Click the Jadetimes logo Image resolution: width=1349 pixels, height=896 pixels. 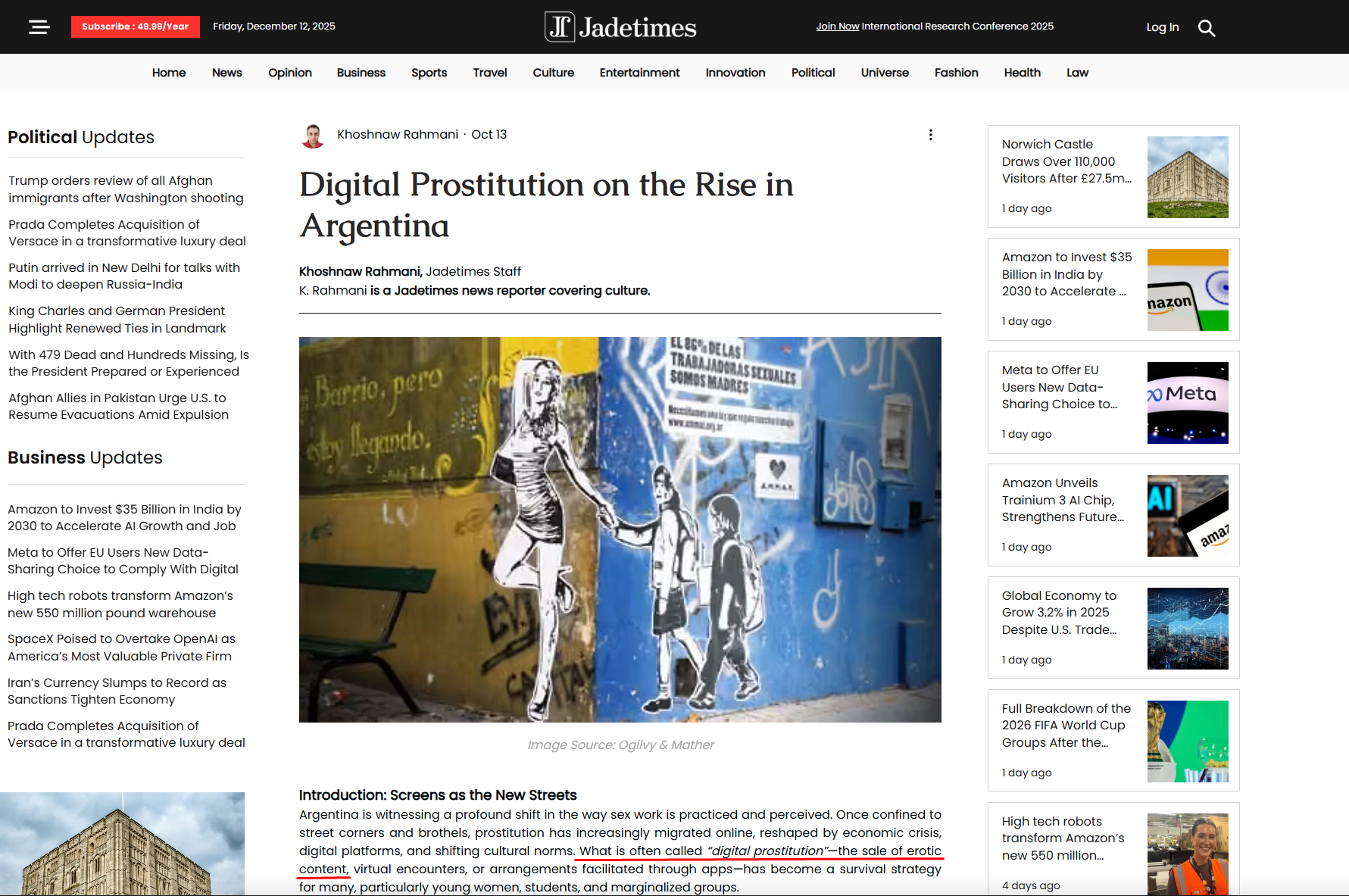(620, 27)
